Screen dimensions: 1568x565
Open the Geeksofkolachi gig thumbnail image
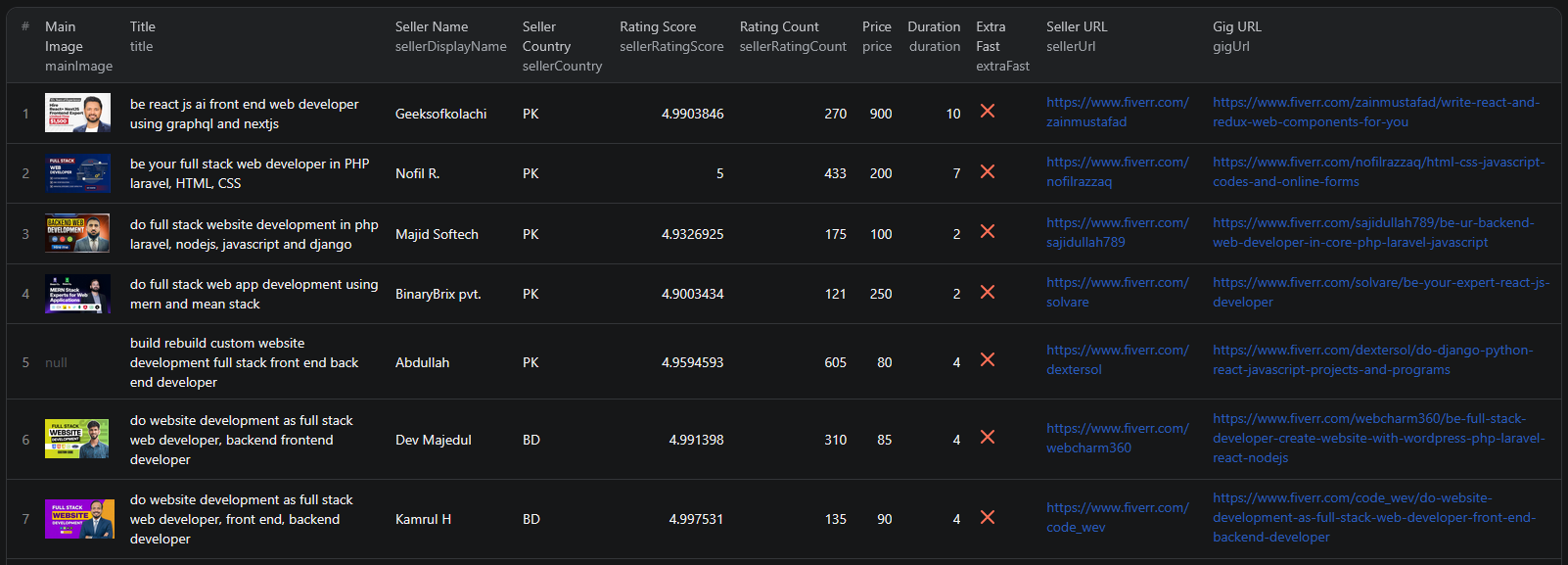coord(77,114)
